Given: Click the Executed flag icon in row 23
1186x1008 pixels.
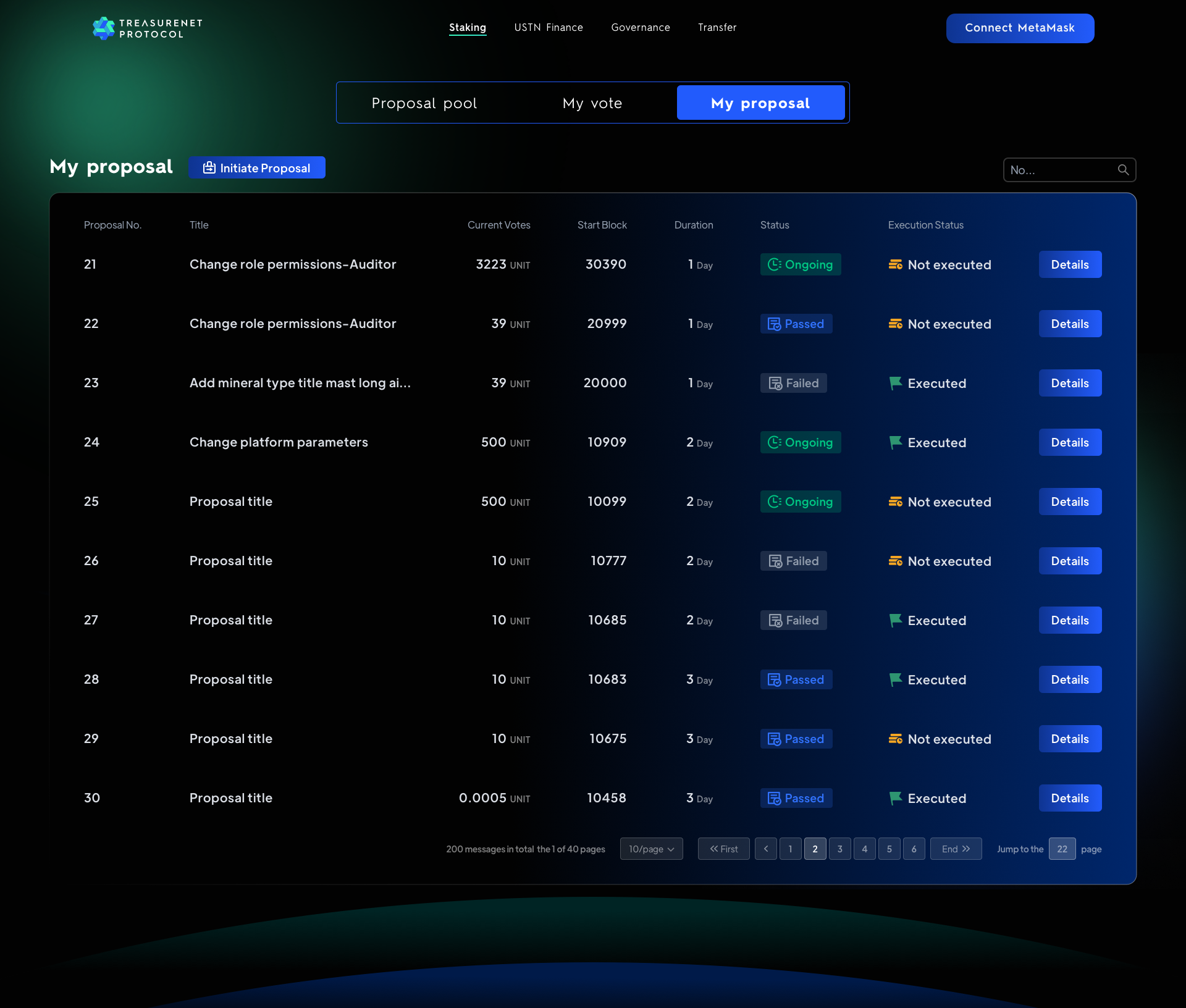Looking at the screenshot, I should click(896, 383).
